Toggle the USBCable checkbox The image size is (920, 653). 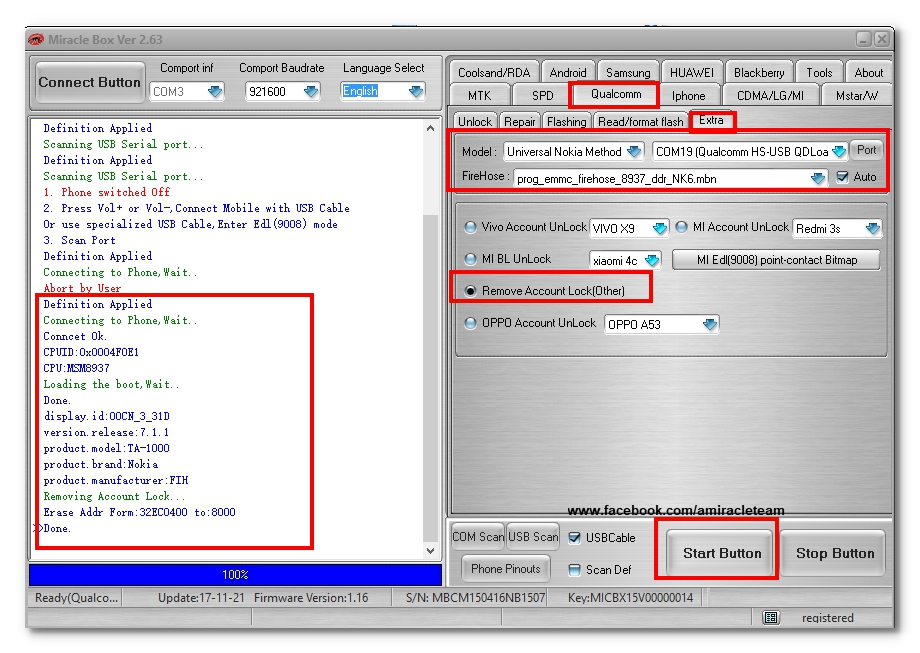tap(575, 538)
